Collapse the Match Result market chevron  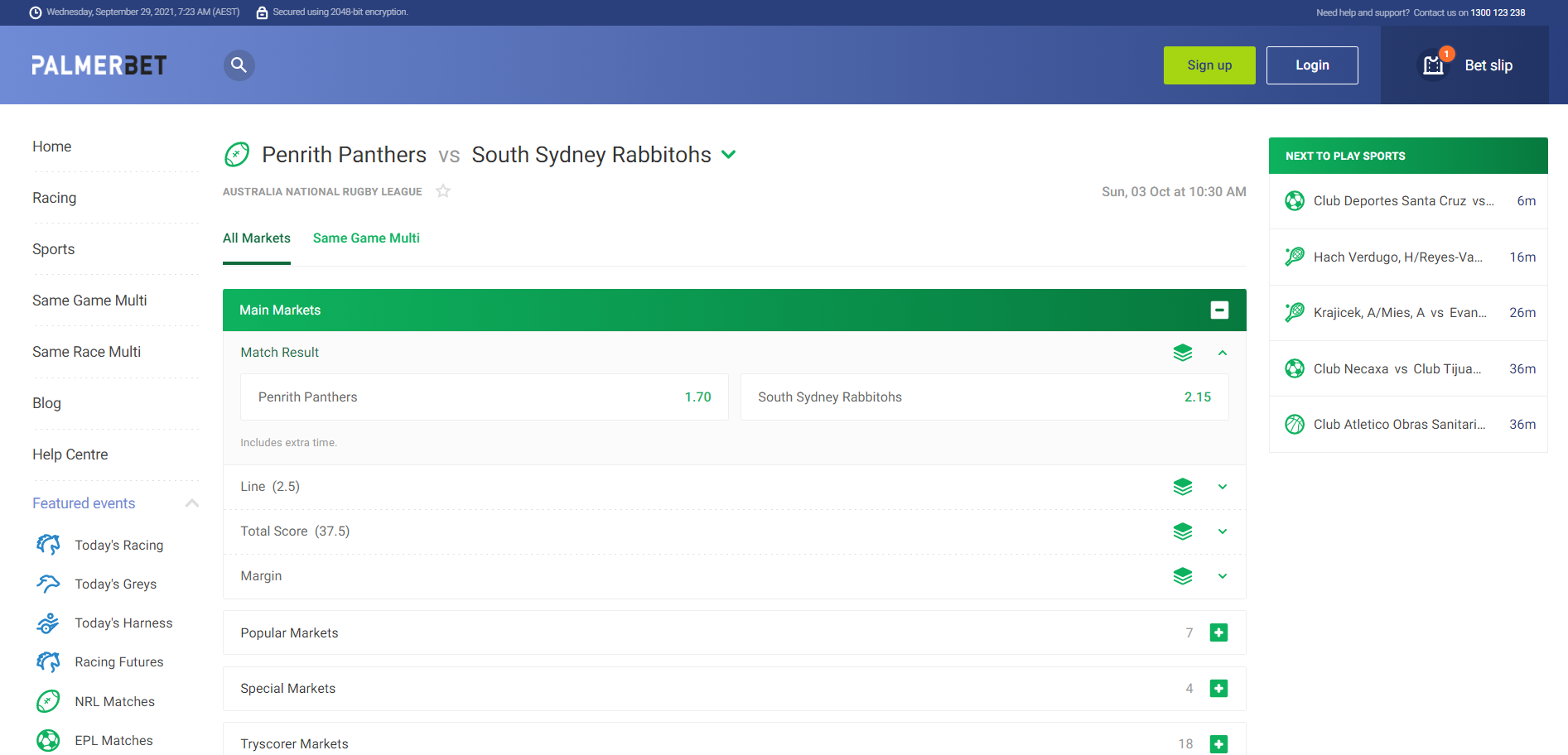[x=1223, y=353]
